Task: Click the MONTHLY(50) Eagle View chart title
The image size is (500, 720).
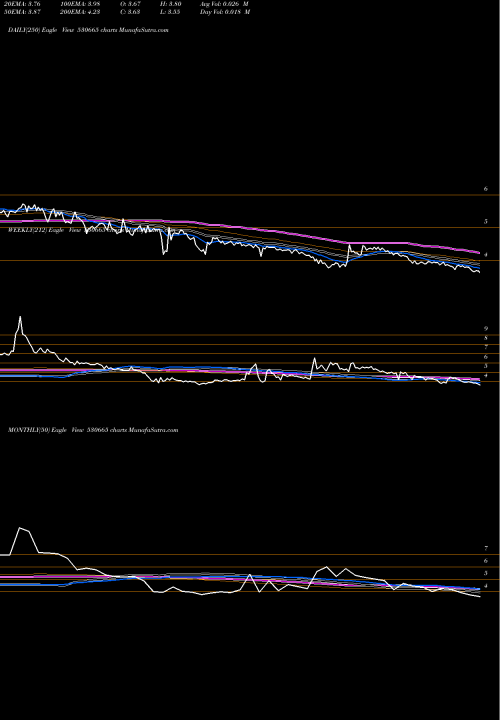Action: 93,430
